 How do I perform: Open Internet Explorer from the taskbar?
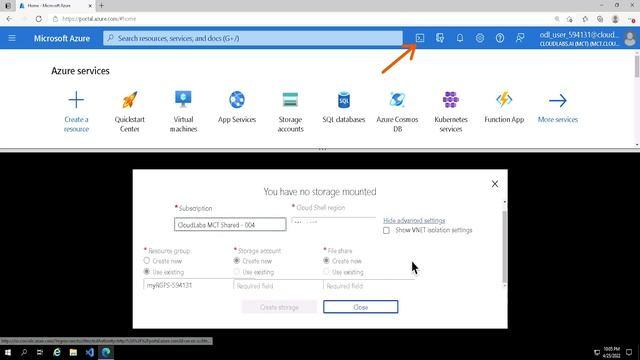click(x=57, y=352)
